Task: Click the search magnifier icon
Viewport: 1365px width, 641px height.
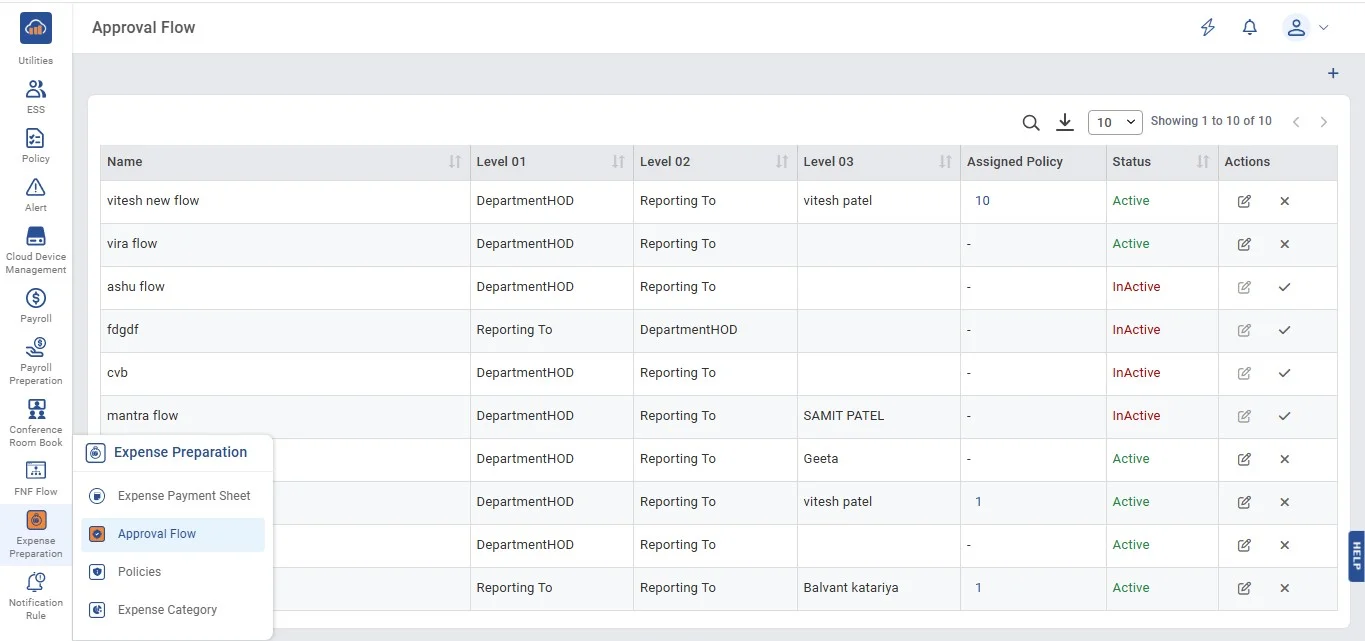Action: [x=1030, y=122]
